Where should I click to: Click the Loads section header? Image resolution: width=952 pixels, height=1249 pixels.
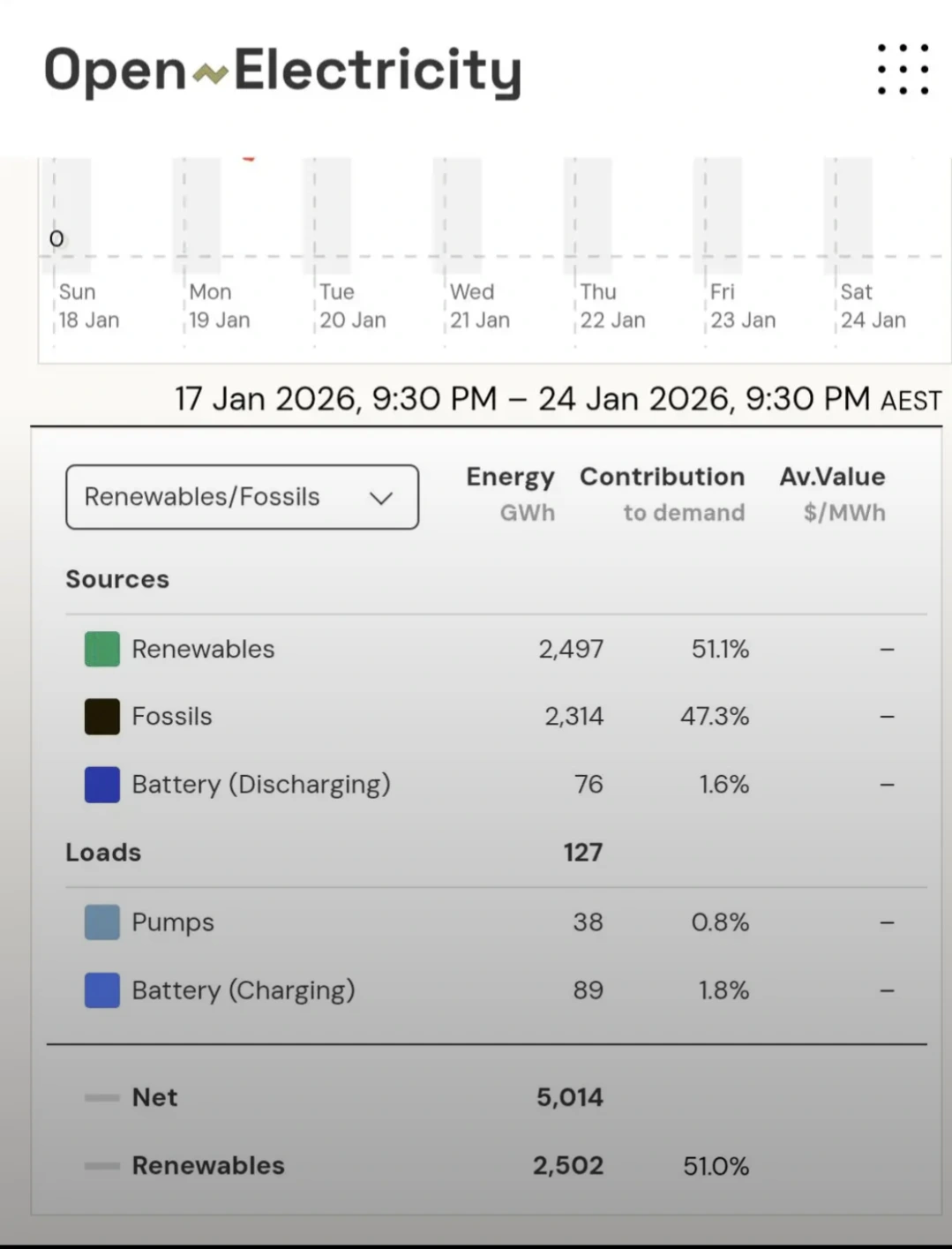pyautogui.click(x=103, y=853)
